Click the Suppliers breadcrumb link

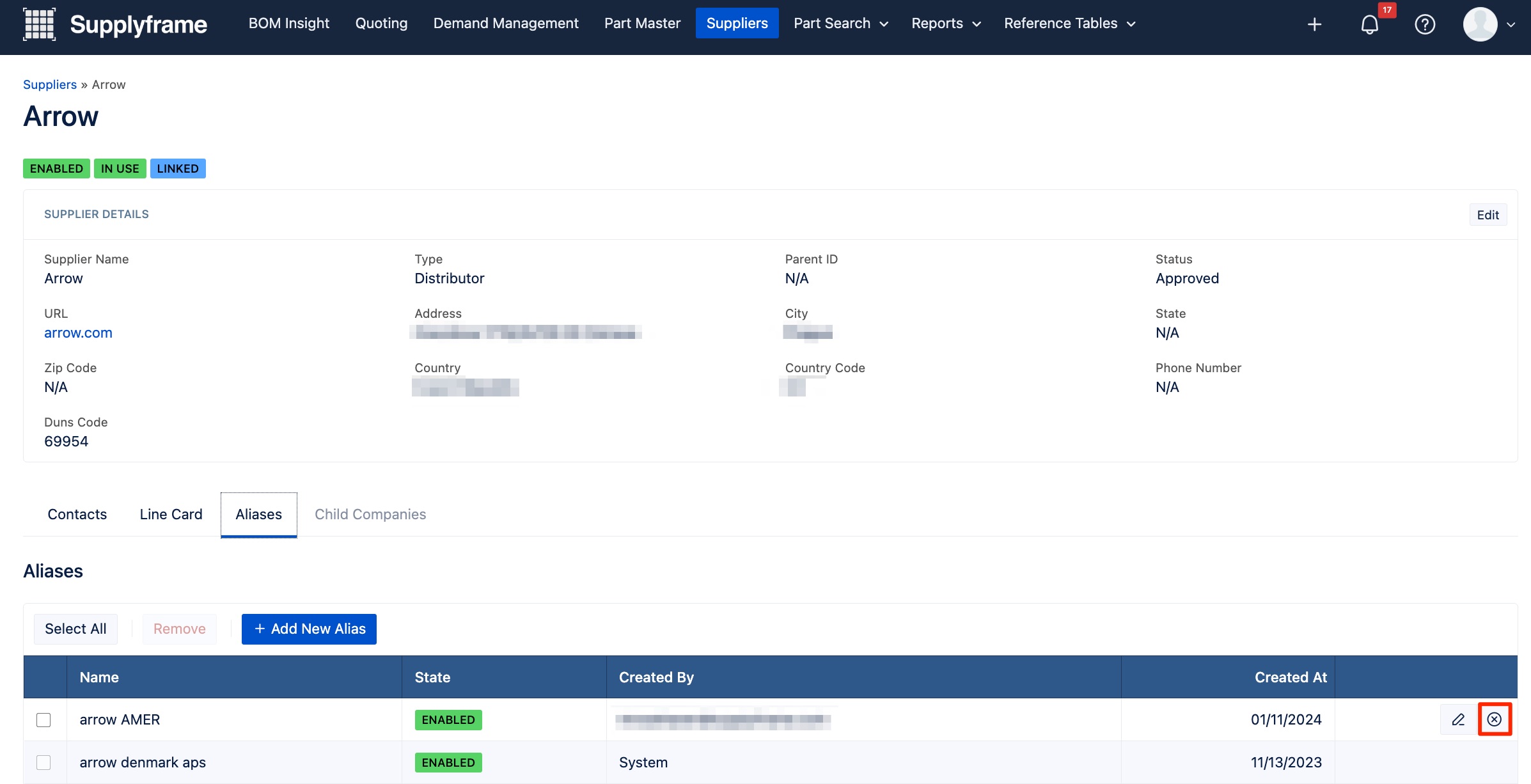[50, 84]
